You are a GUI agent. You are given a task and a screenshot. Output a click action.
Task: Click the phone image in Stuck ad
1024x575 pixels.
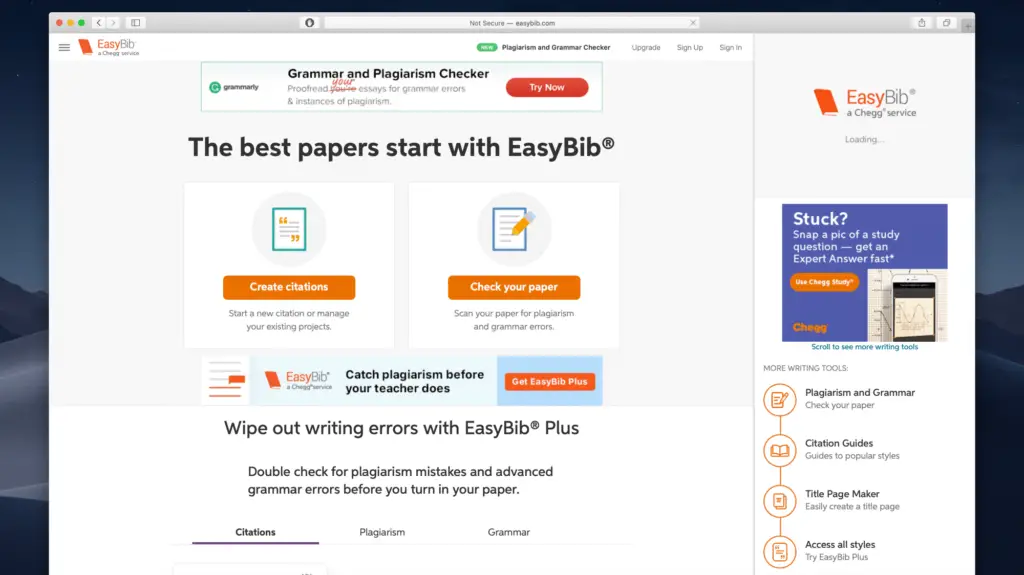point(913,306)
